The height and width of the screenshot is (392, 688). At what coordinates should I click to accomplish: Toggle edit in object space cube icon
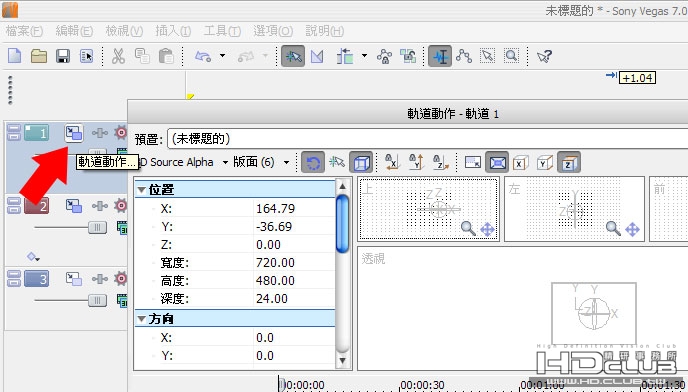point(361,162)
